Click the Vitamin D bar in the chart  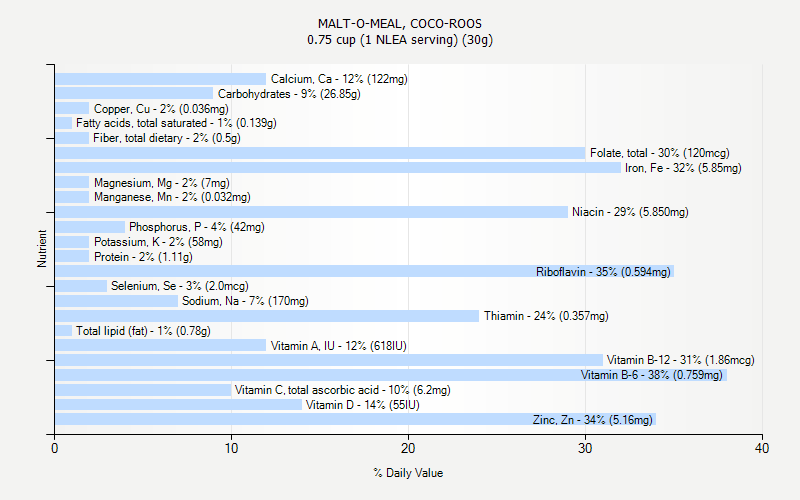[x=178, y=405]
